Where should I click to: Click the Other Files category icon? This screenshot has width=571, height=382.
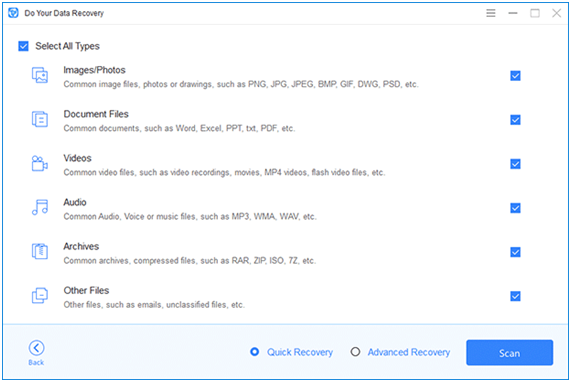click(x=40, y=295)
